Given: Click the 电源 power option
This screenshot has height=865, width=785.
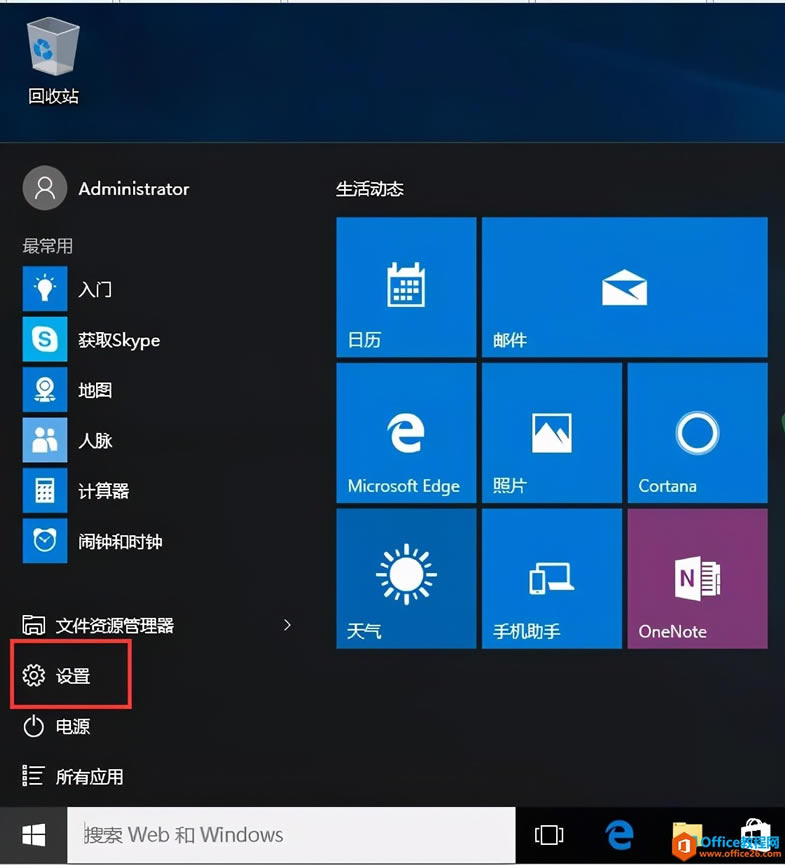Looking at the screenshot, I should click(56, 726).
